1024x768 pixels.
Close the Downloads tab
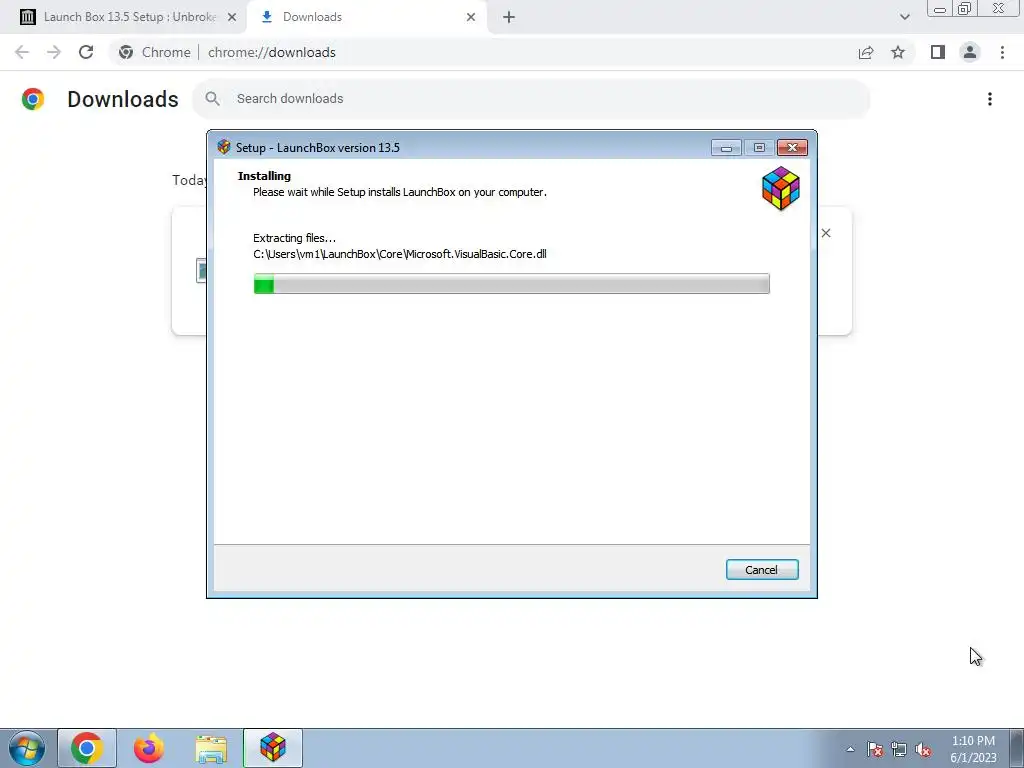click(471, 18)
